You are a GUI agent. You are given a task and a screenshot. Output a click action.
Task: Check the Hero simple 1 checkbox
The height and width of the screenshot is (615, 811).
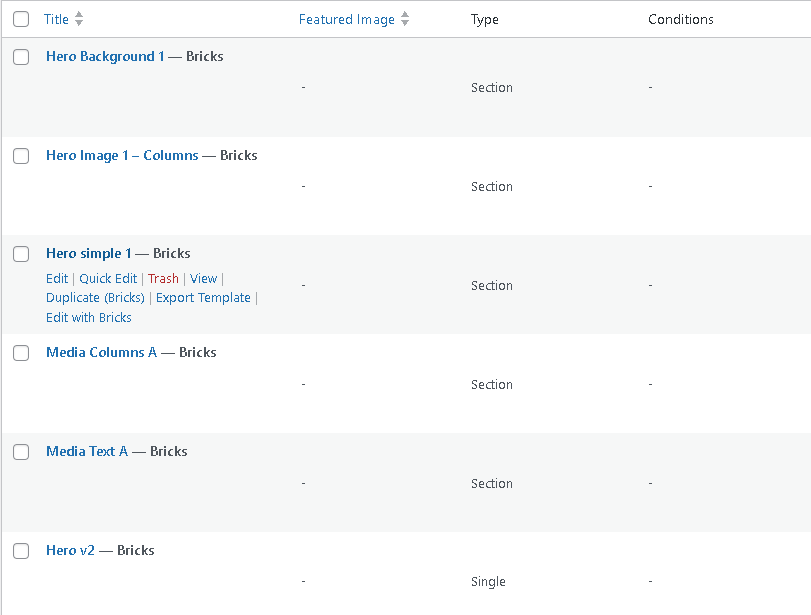21,254
